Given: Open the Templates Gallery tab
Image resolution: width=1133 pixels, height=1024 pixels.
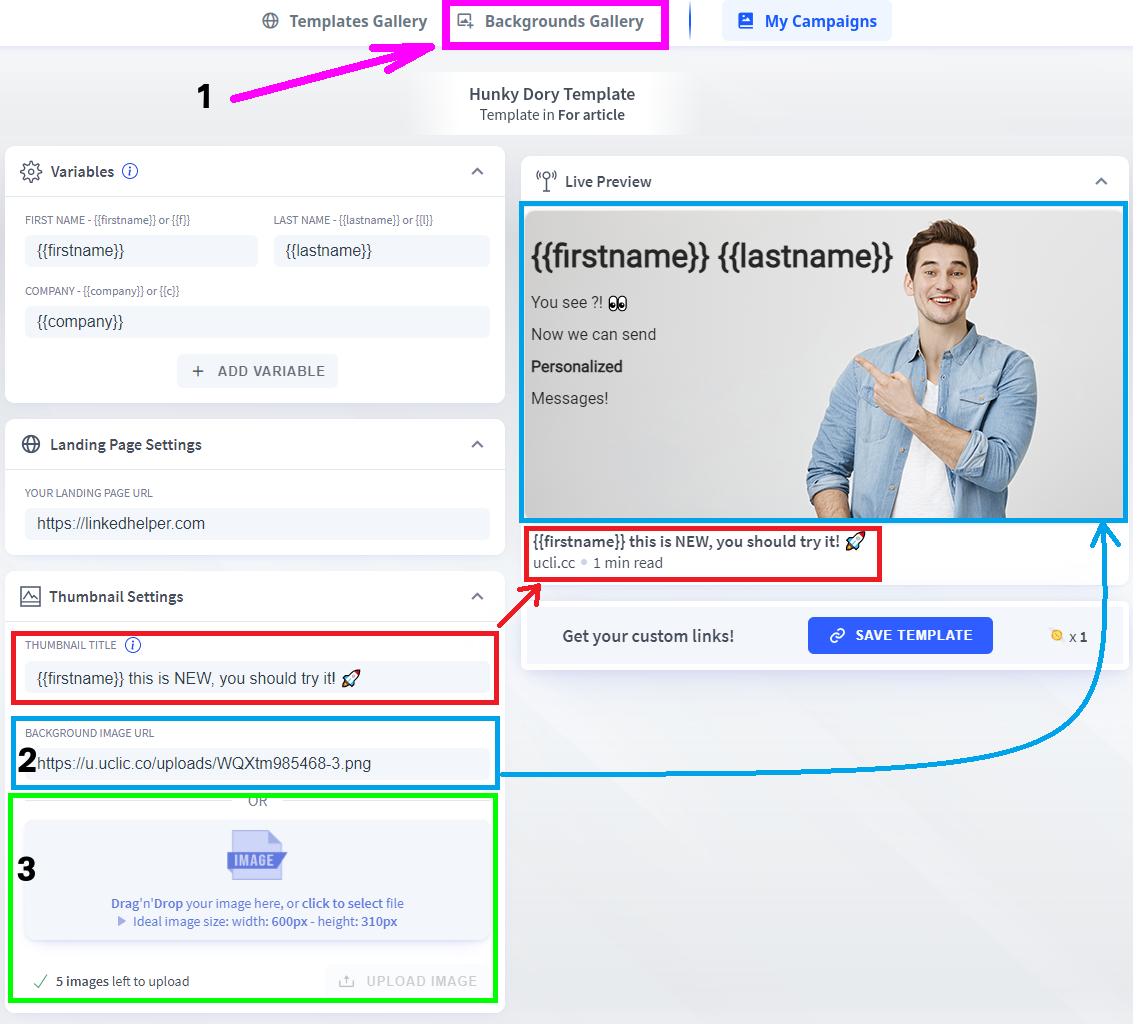Looking at the screenshot, I should click(x=344, y=22).
